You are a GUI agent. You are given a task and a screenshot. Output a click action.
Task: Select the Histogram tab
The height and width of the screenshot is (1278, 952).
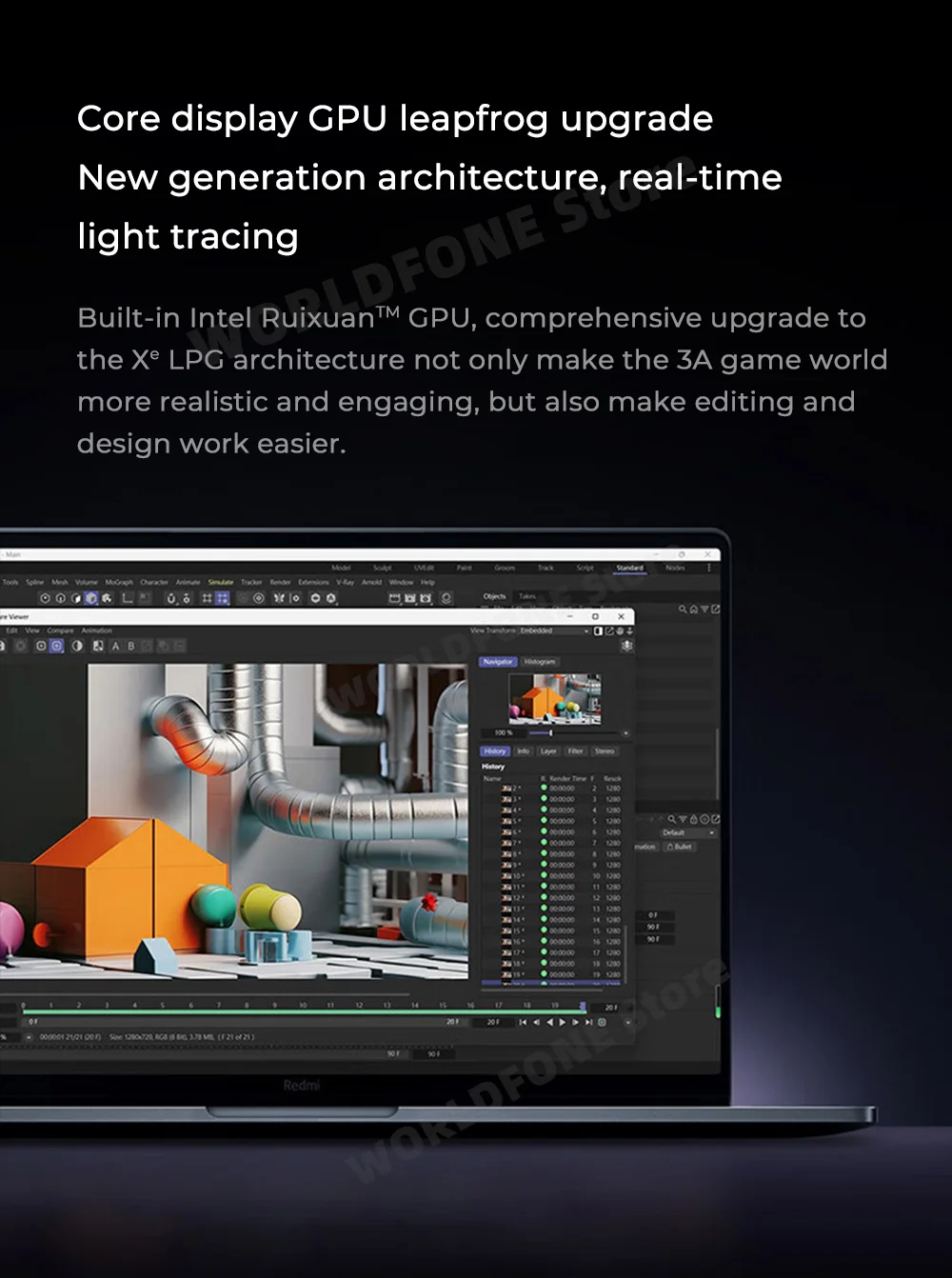pyautogui.click(x=540, y=662)
